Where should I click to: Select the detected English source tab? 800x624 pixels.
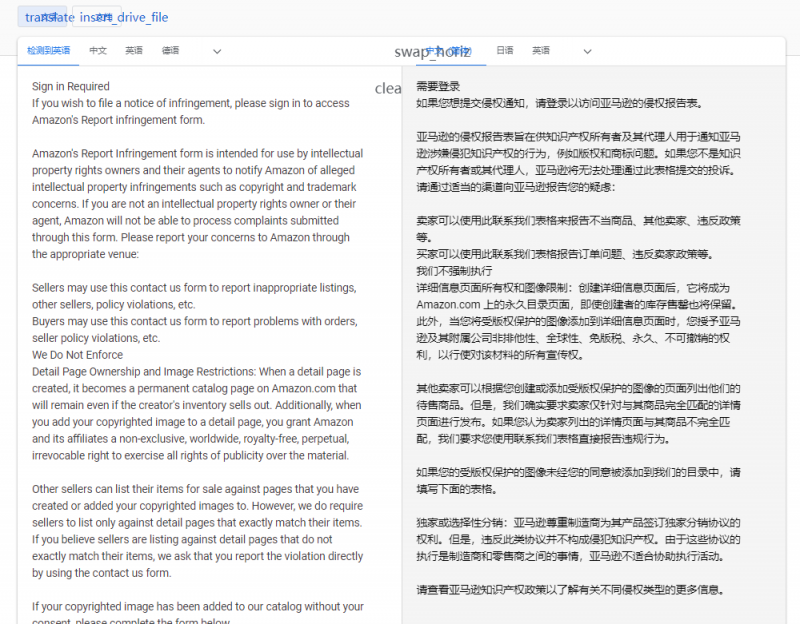click(48, 51)
